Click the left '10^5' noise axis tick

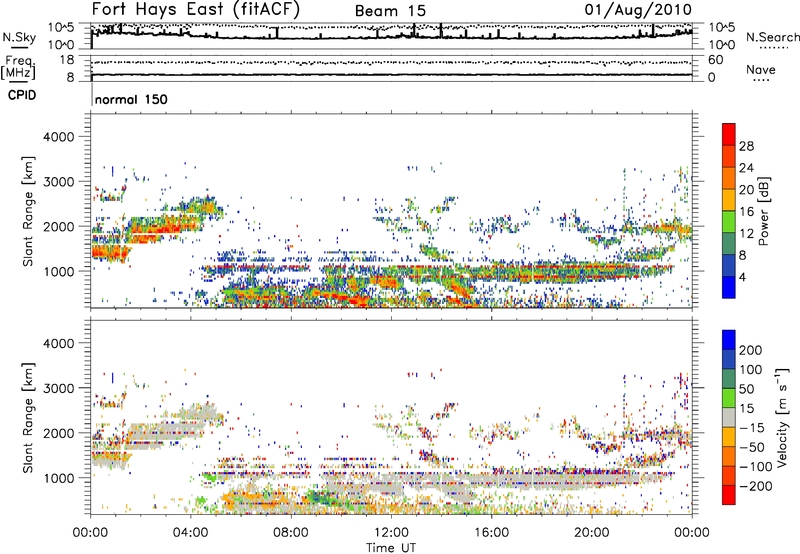click(61, 28)
